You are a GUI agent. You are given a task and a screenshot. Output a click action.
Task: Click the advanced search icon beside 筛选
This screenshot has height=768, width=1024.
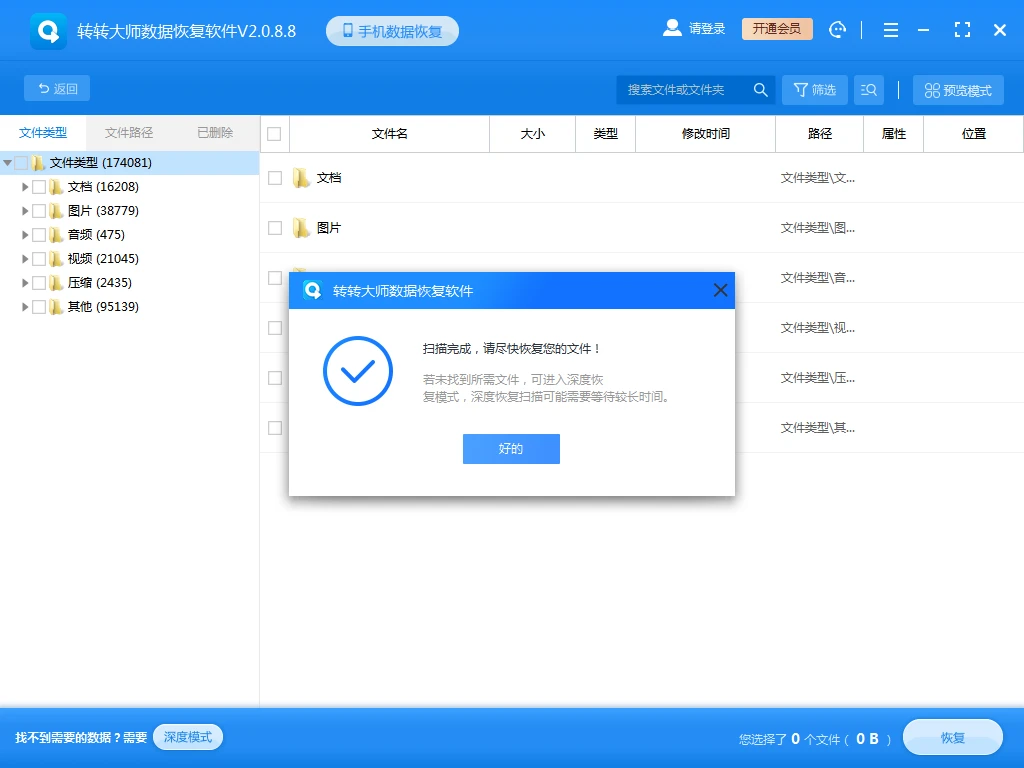pyautogui.click(x=868, y=89)
